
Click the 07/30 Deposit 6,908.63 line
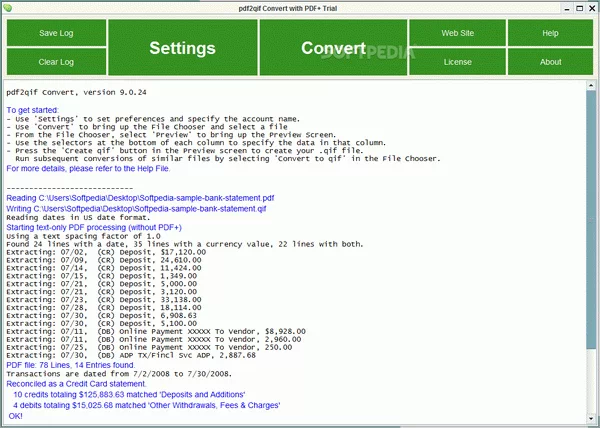101,316
